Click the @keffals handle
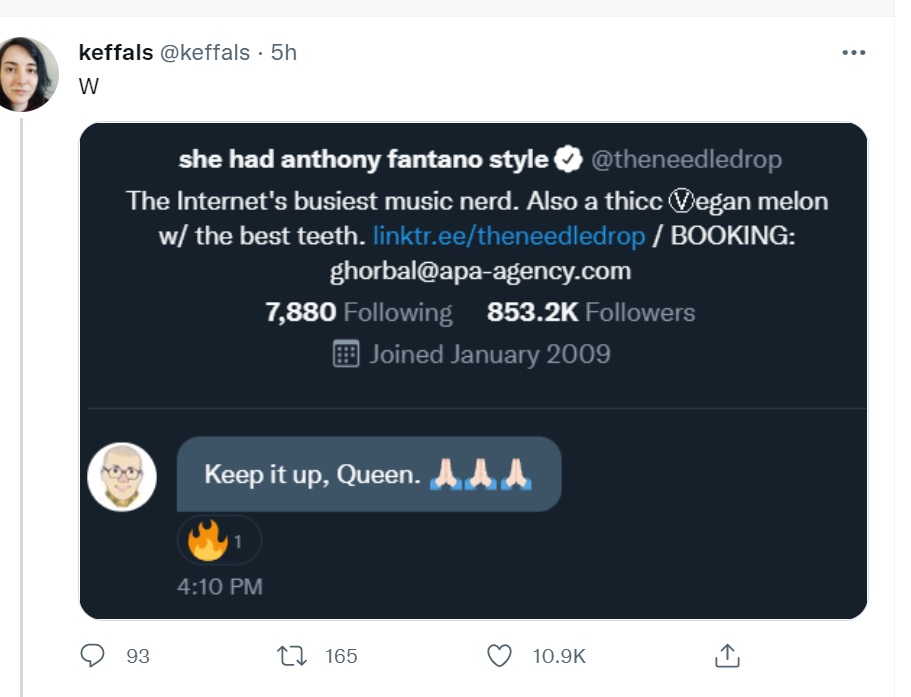 pos(204,53)
